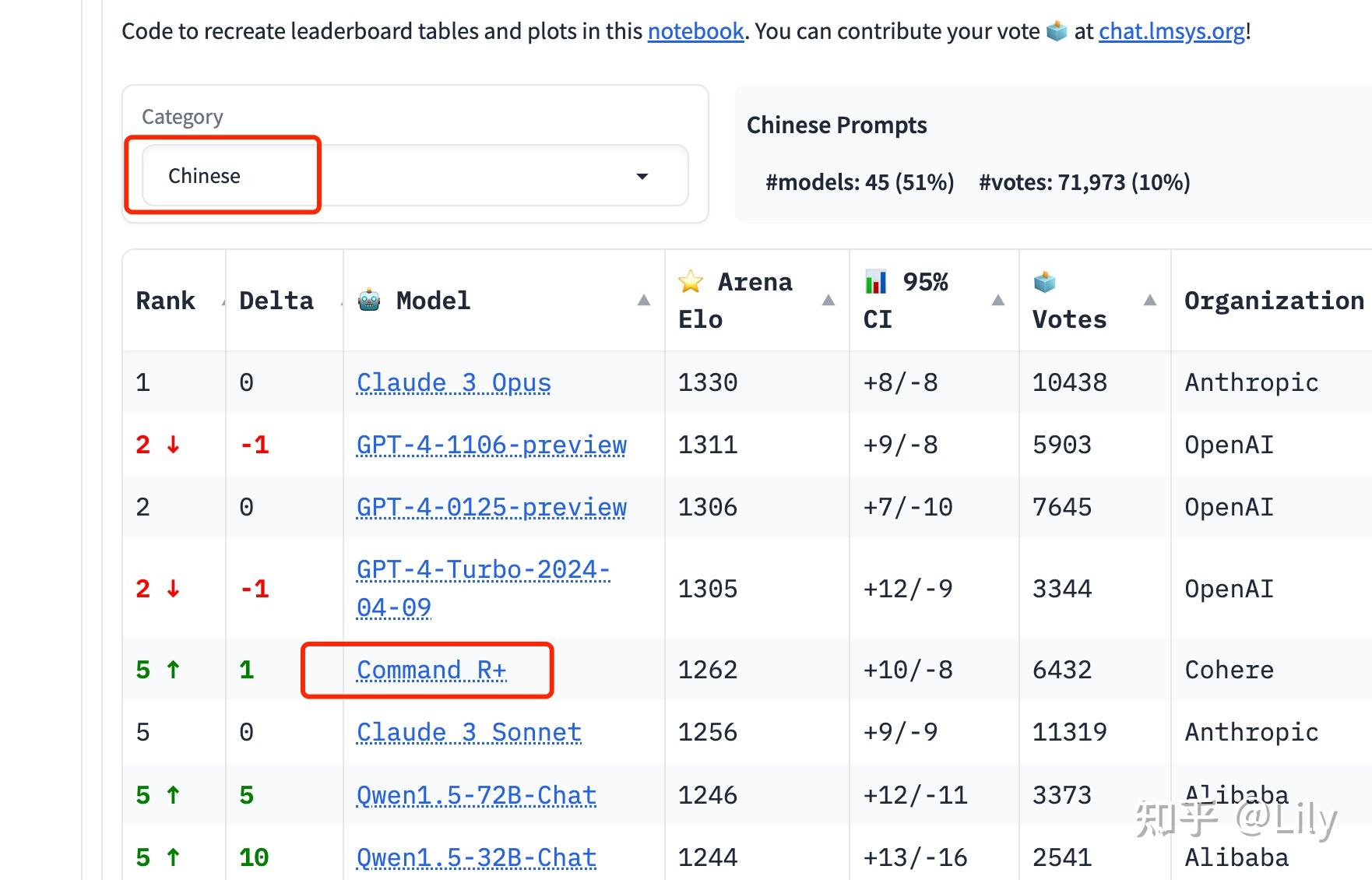Open GPT-4-1106-preview model link
This screenshot has height=880, width=1372.
point(491,445)
